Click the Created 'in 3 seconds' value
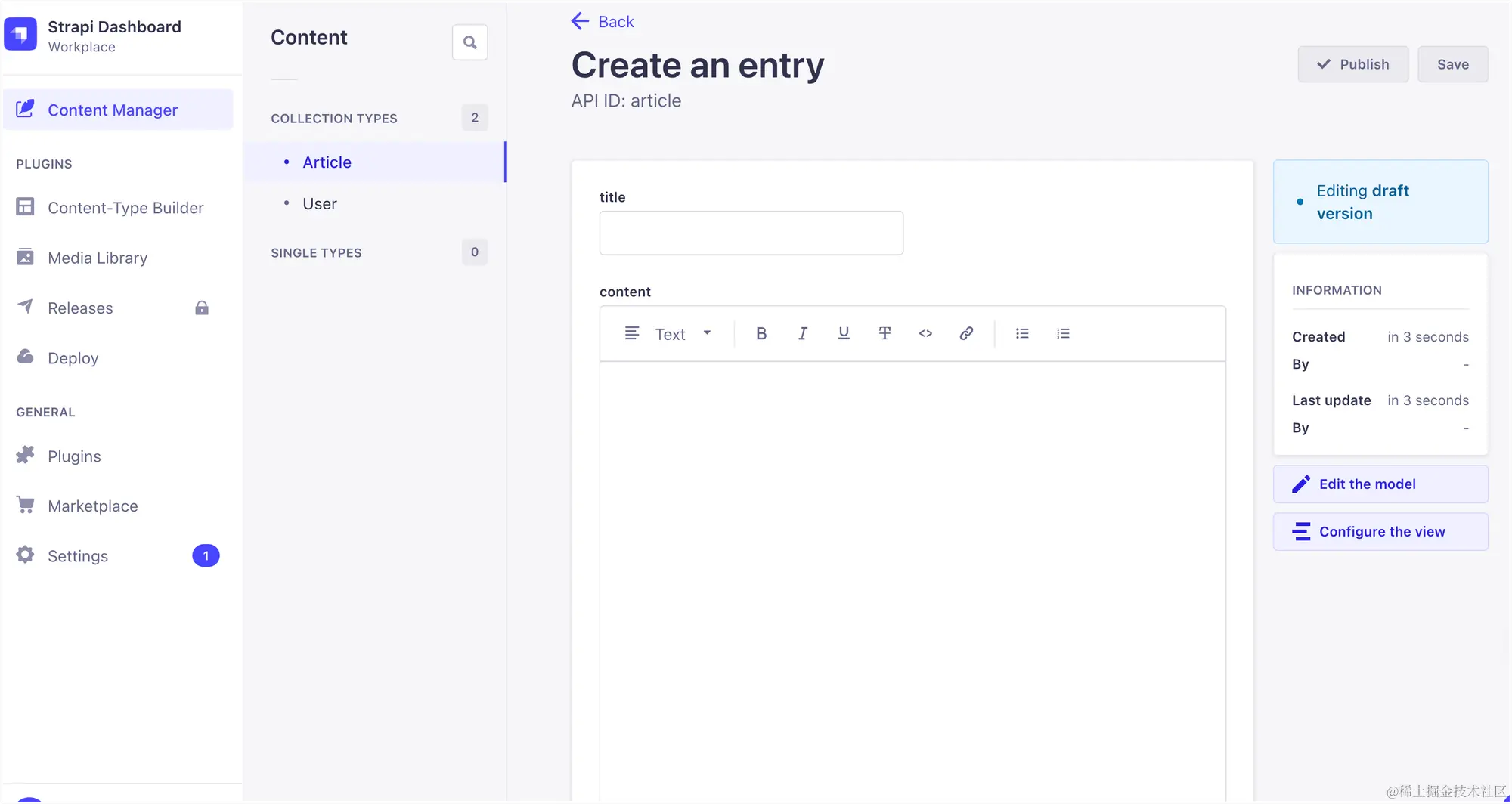Screen dimensions: 1512x804 1428,337
